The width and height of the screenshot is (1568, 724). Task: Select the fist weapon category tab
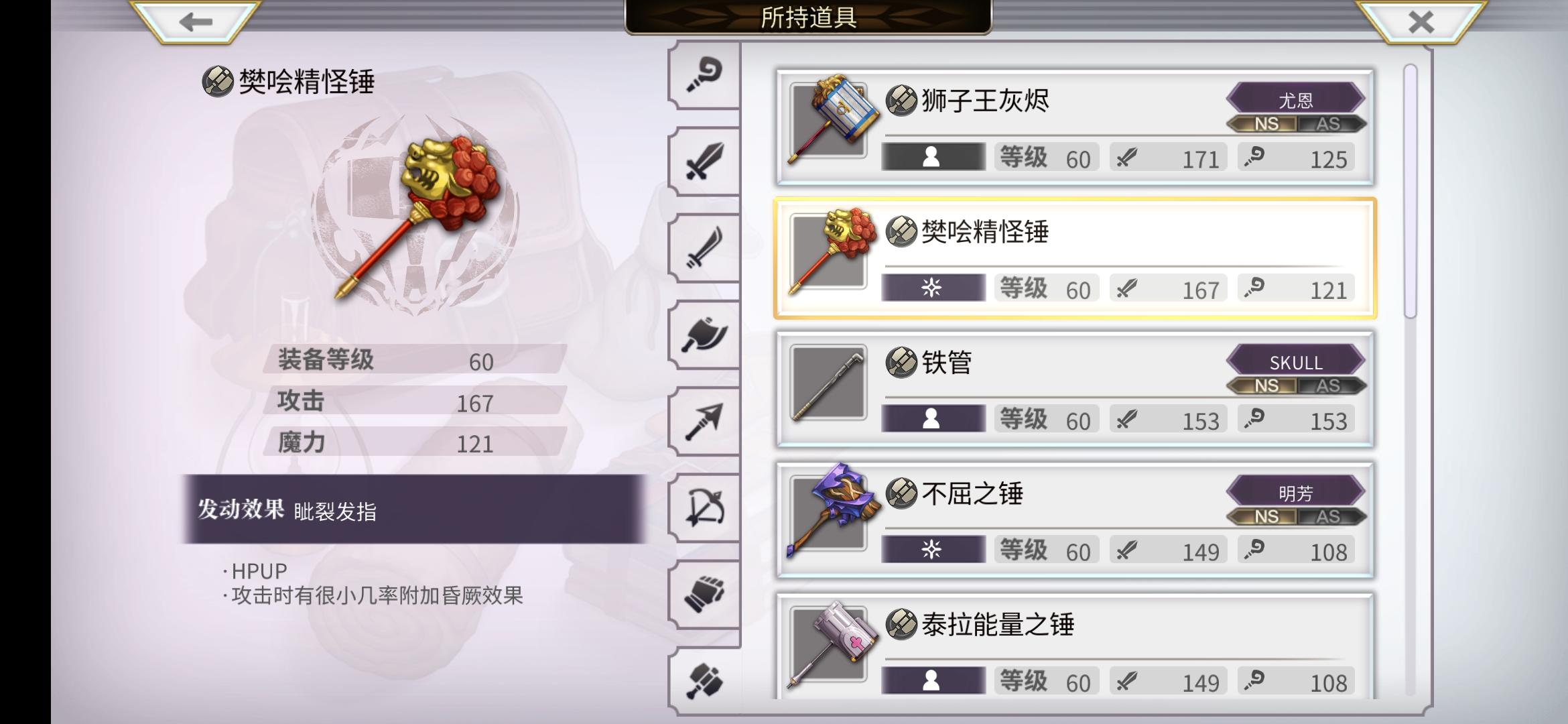704,594
